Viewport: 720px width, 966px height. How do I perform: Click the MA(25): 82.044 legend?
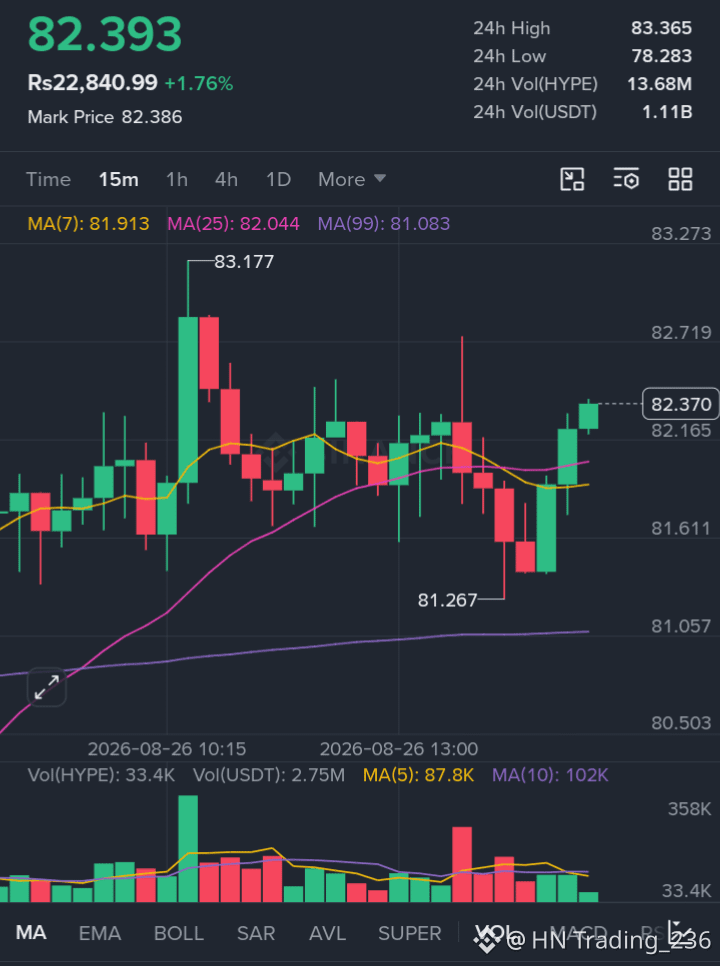point(233,224)
